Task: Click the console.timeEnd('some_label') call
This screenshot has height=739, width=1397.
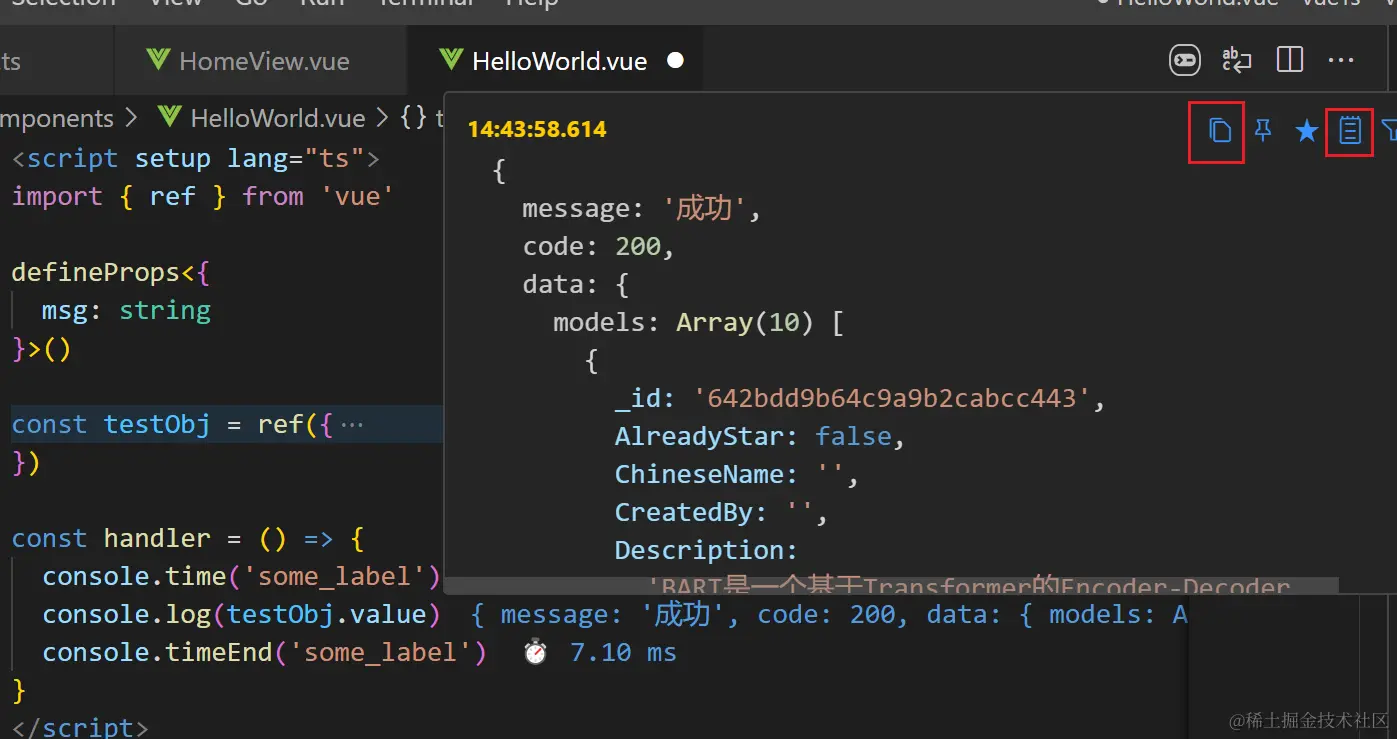Action: tap(264, 653)
